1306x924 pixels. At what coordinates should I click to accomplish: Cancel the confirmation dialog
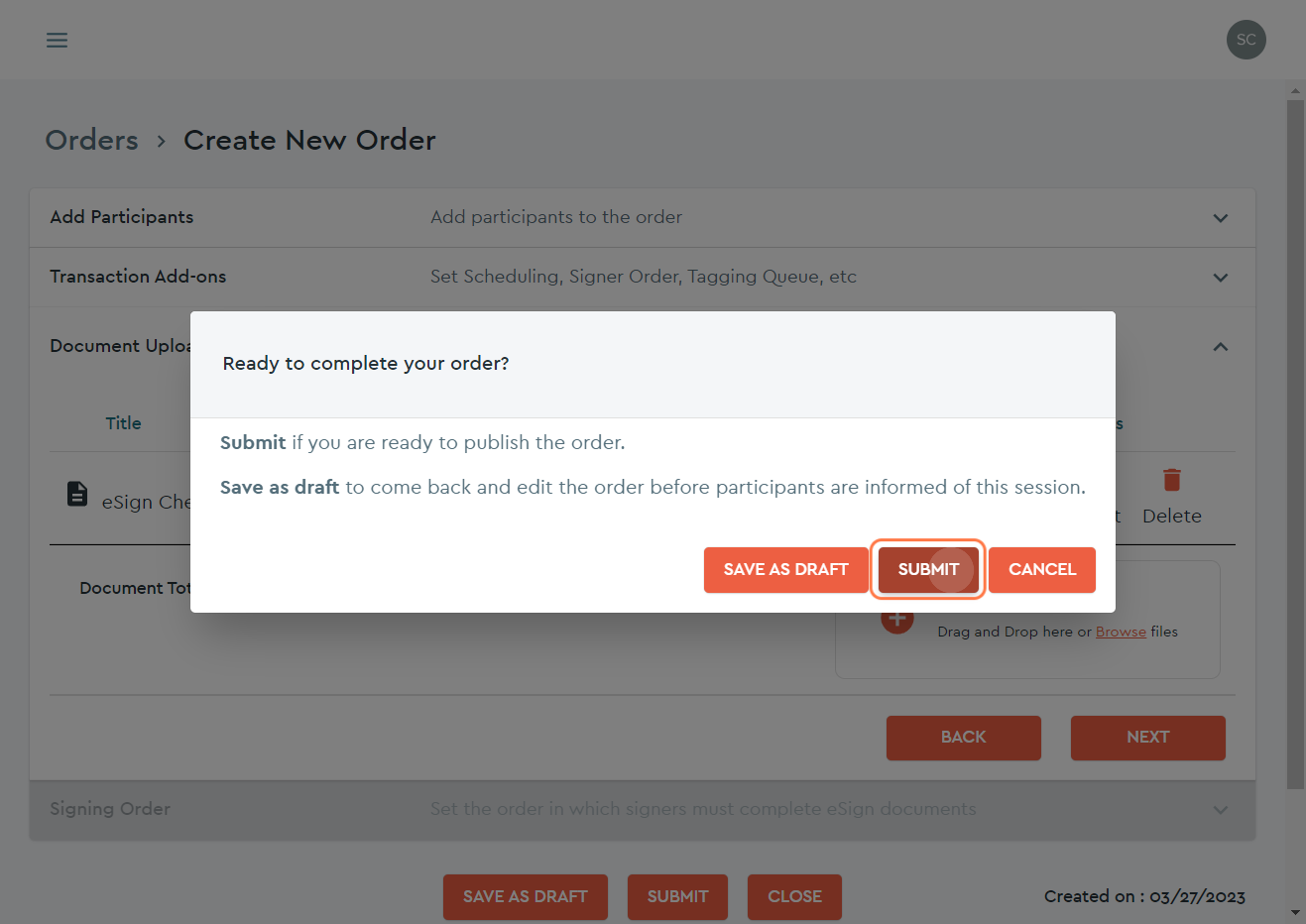tap(1041, 570)
